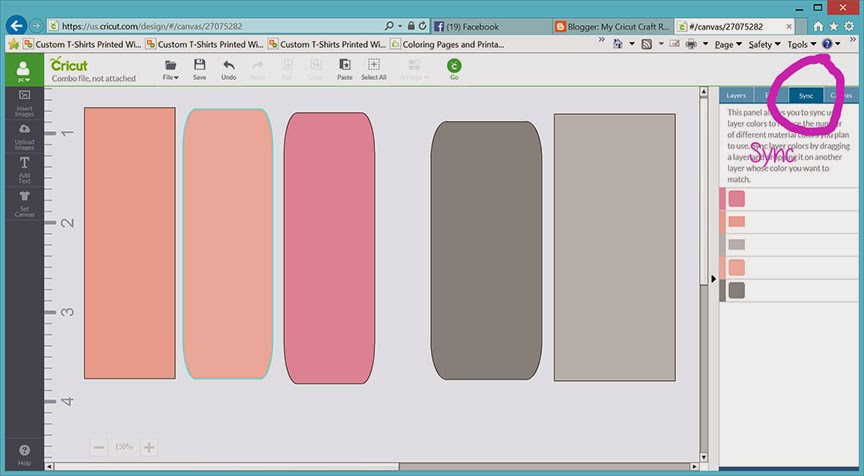The width and height of the screenshot is (864, 476).
Task: Zoom in with the plus button
Action: 149,447
